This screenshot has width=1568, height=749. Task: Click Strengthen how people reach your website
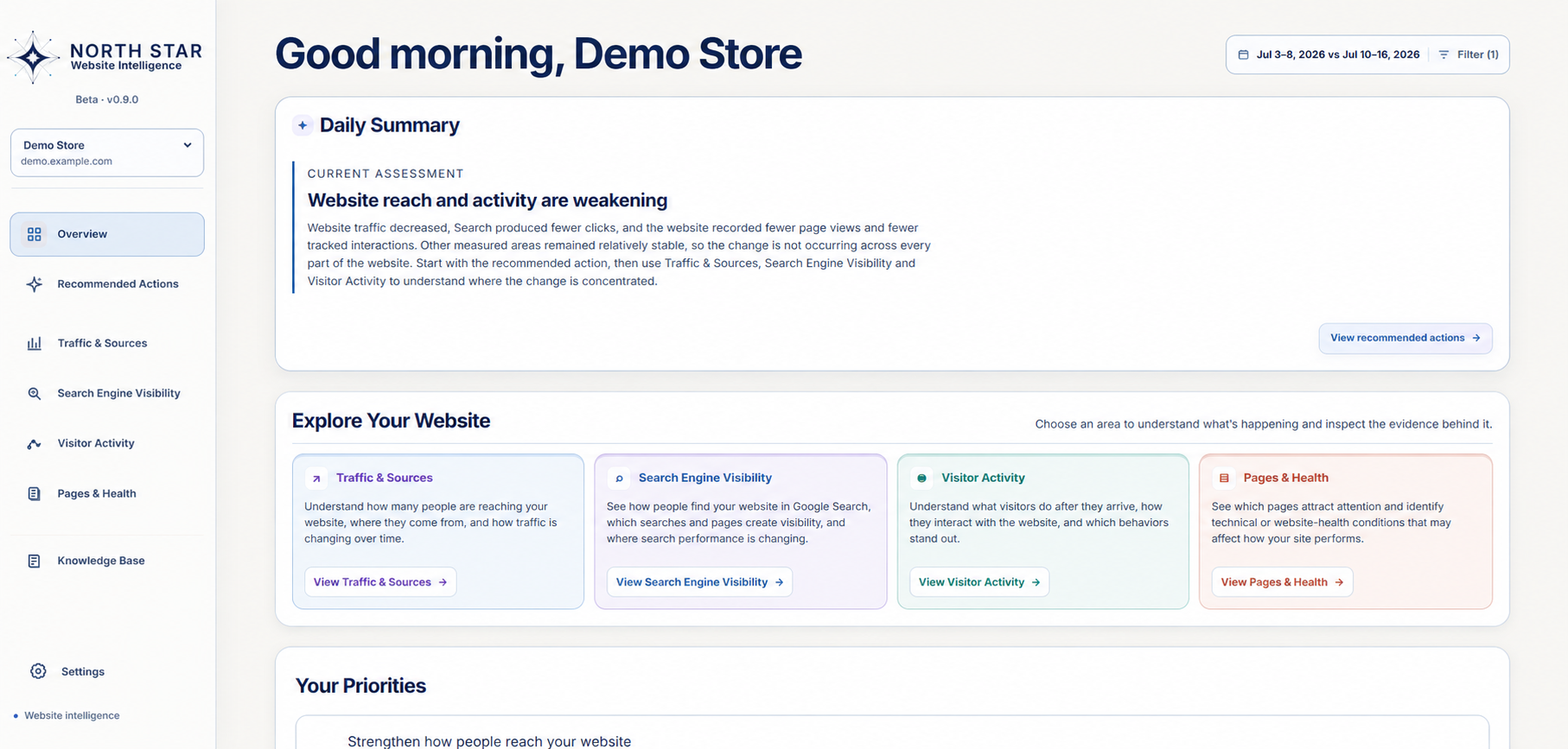click(x=489, y=741)
